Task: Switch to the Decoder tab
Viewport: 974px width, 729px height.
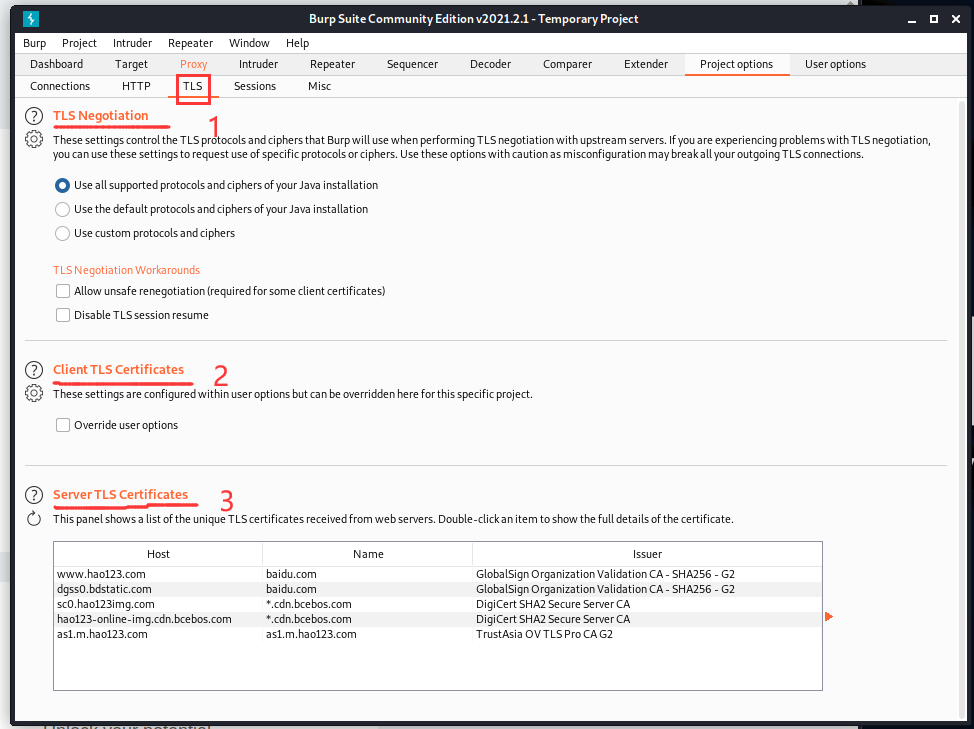Action: pyautogui.click(x=490, y=64)
